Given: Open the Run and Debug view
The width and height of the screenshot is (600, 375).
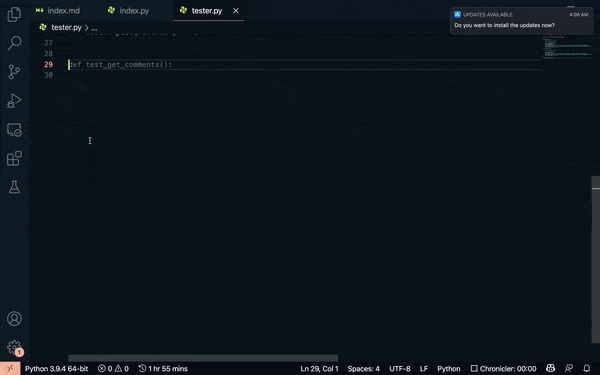Looking at the screenshot, I should click(x=14, y=101).
